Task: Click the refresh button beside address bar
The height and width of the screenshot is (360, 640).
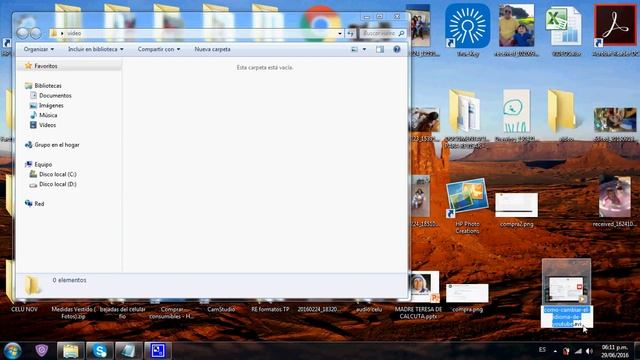Action: tap(351, 33)
